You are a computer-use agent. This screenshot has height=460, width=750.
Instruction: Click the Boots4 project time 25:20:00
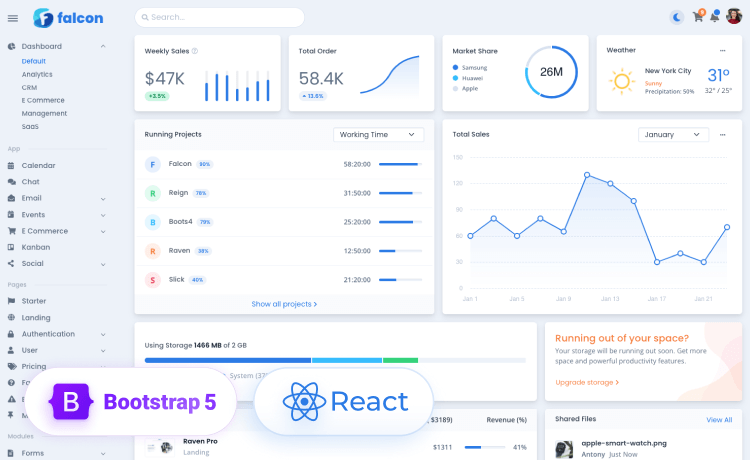click(357, 222)
